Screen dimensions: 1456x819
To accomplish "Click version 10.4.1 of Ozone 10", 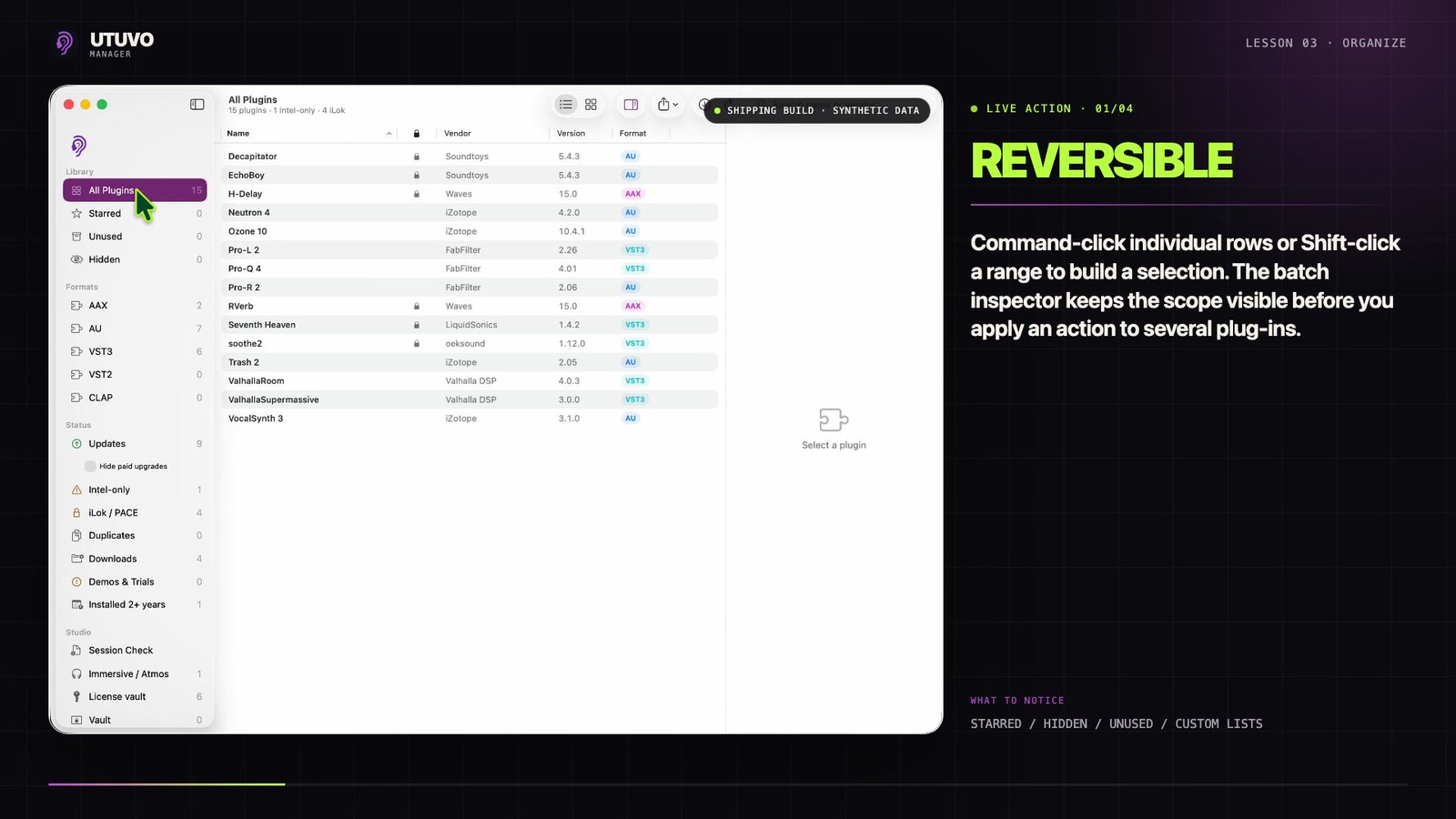I will coord(571,231).
